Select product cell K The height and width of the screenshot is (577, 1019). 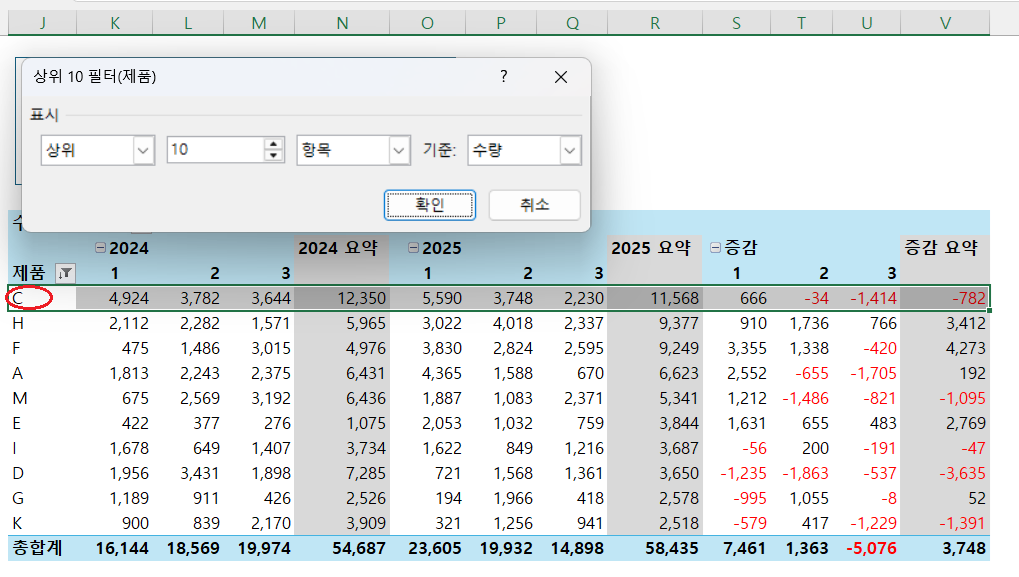pos(42,523)
